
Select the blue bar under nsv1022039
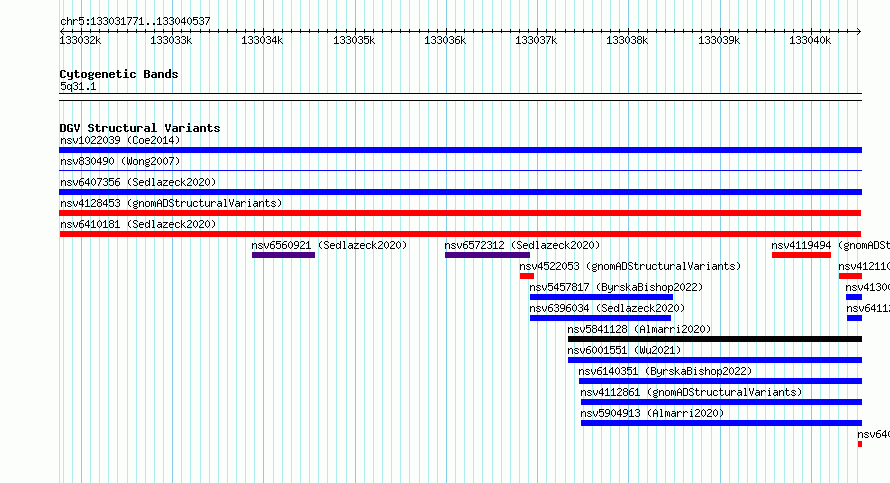460,150
